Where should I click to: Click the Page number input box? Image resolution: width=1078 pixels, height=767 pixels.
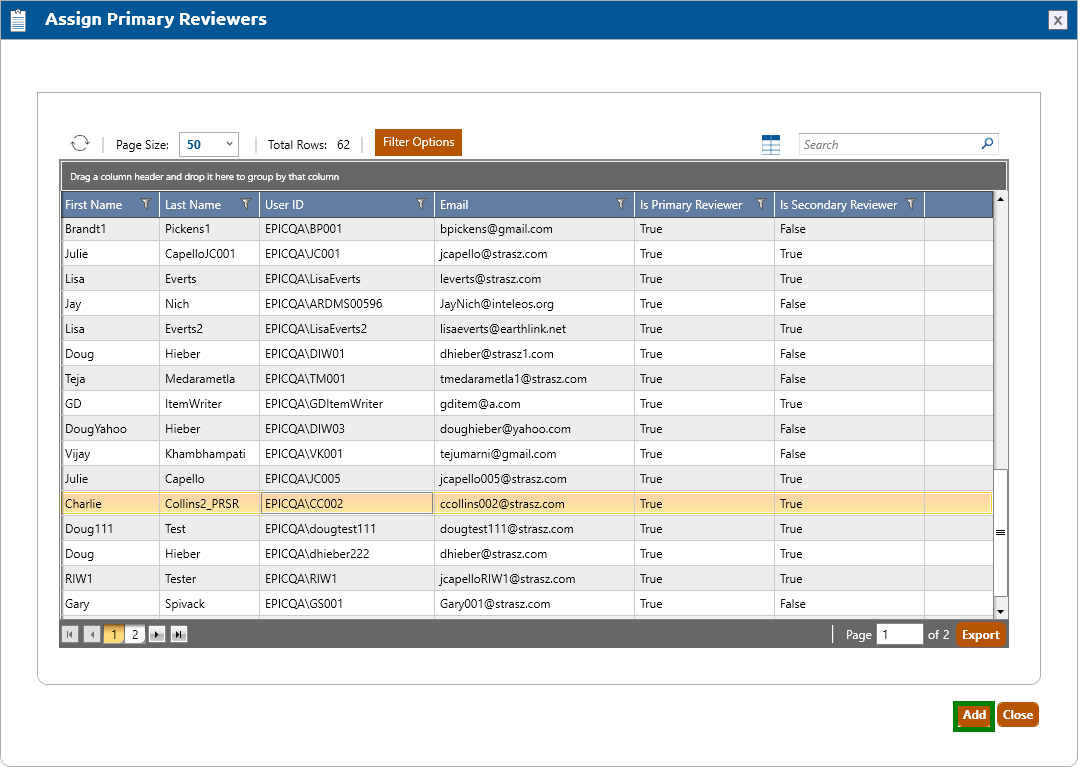tap(898, 634)
